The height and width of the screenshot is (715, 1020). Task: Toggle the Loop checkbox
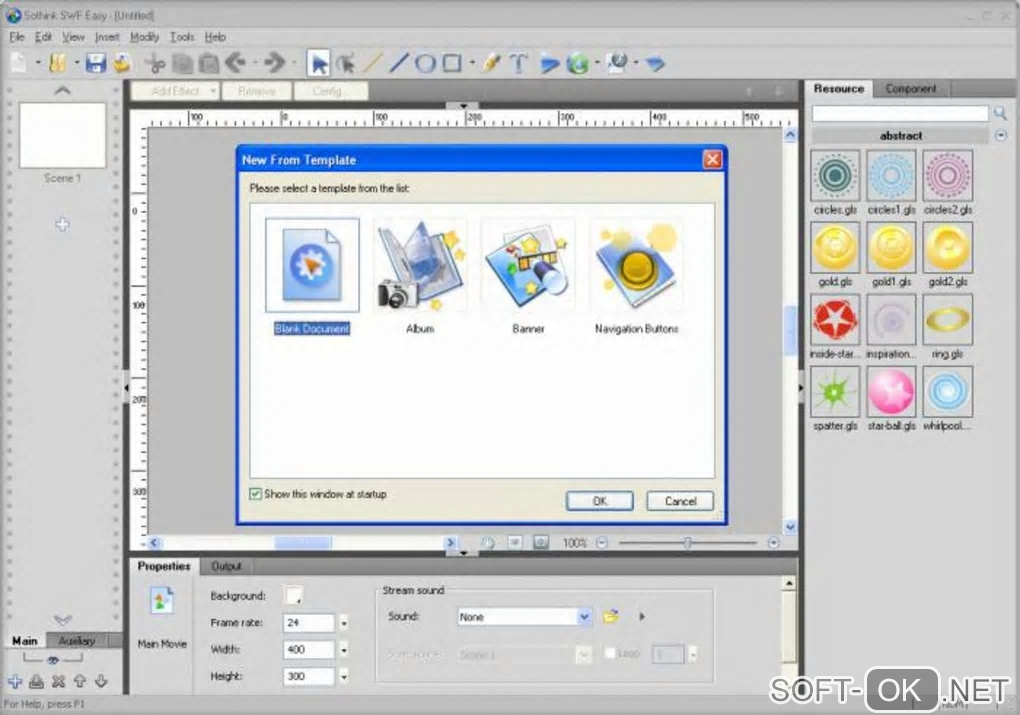coord(610,653)
